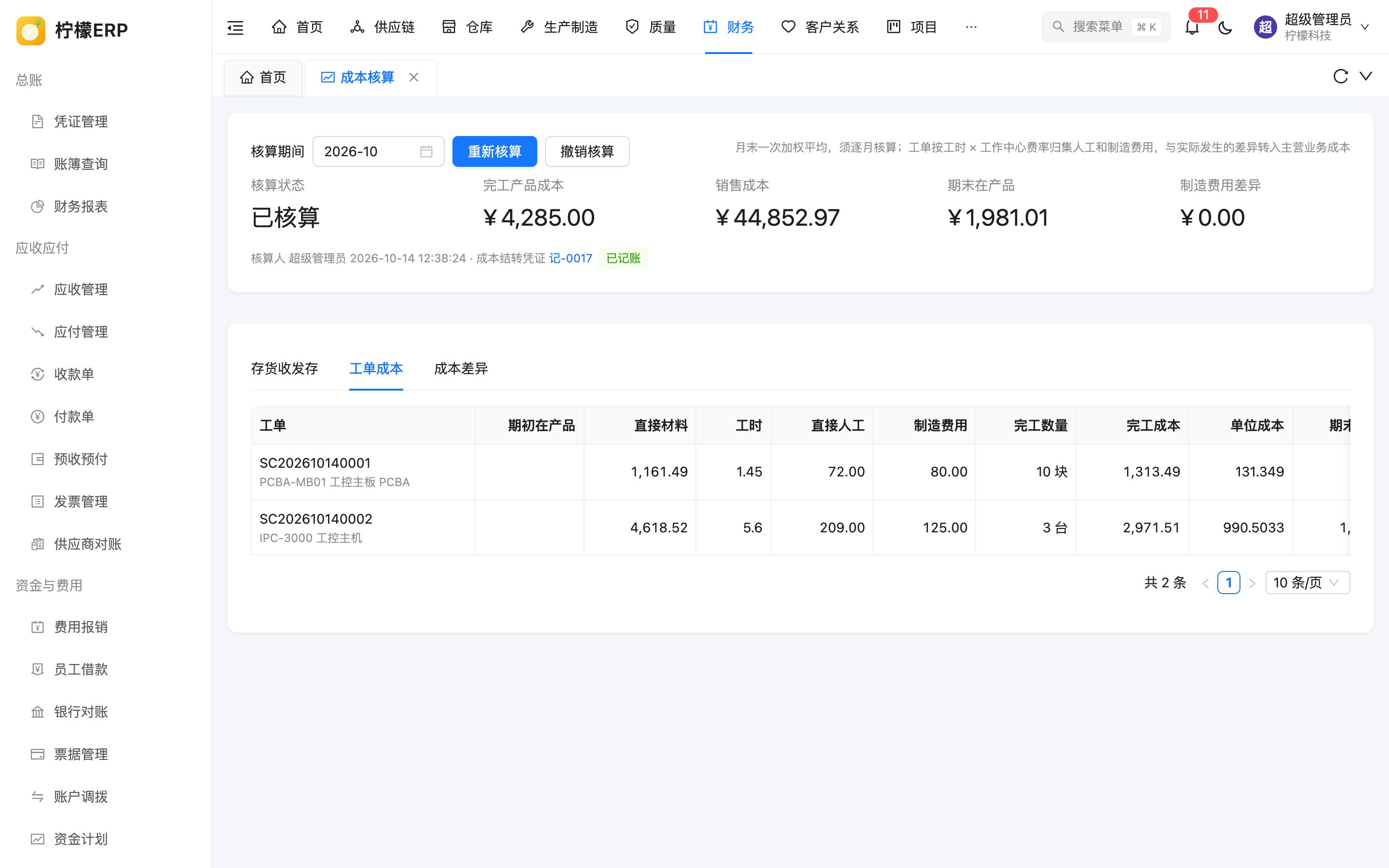Open notifications bell icon
Viewport: 1389px width, 868px height.
pos(1192,27)
